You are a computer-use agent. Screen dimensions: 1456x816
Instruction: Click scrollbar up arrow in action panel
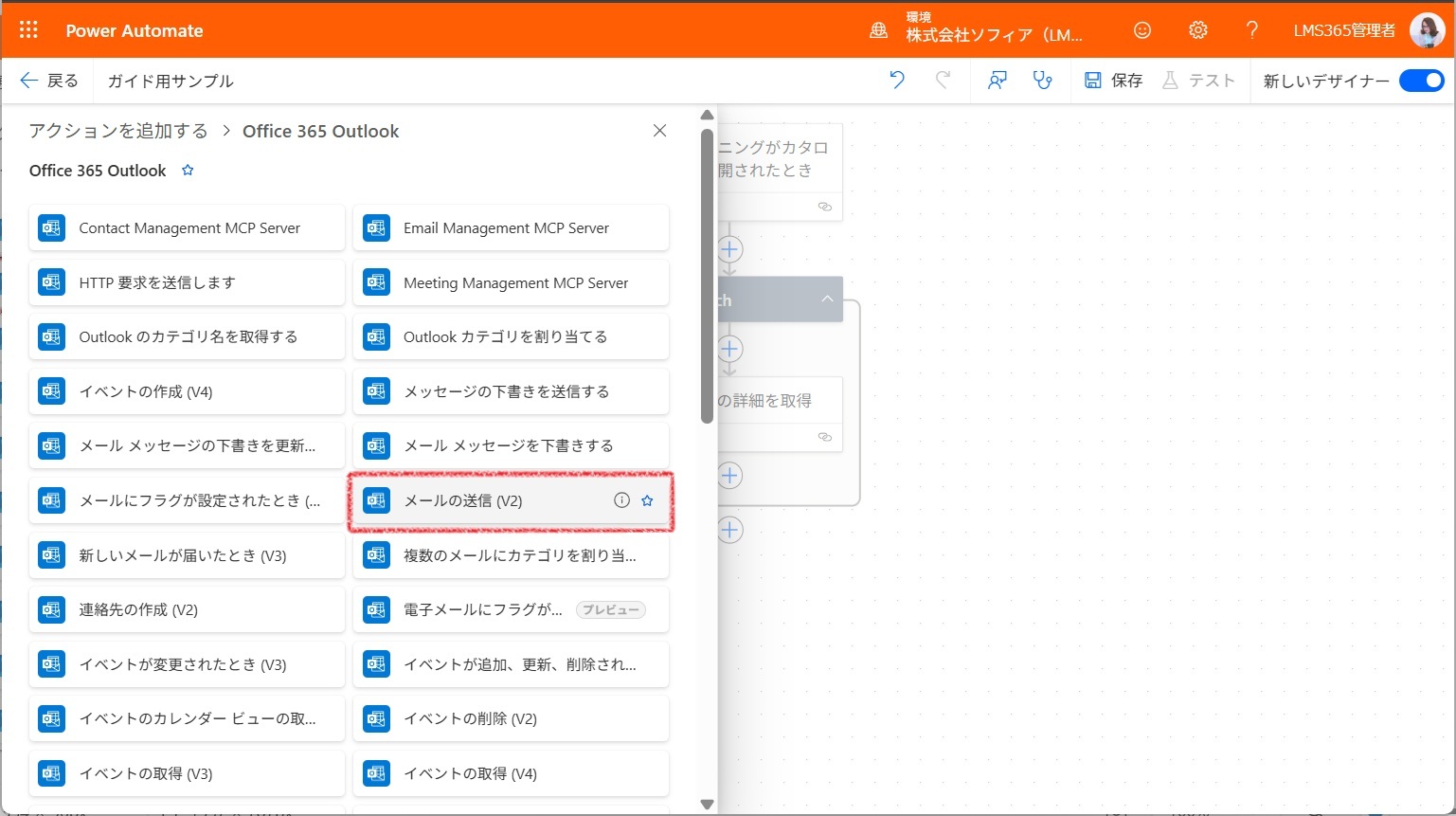(707, 116)
